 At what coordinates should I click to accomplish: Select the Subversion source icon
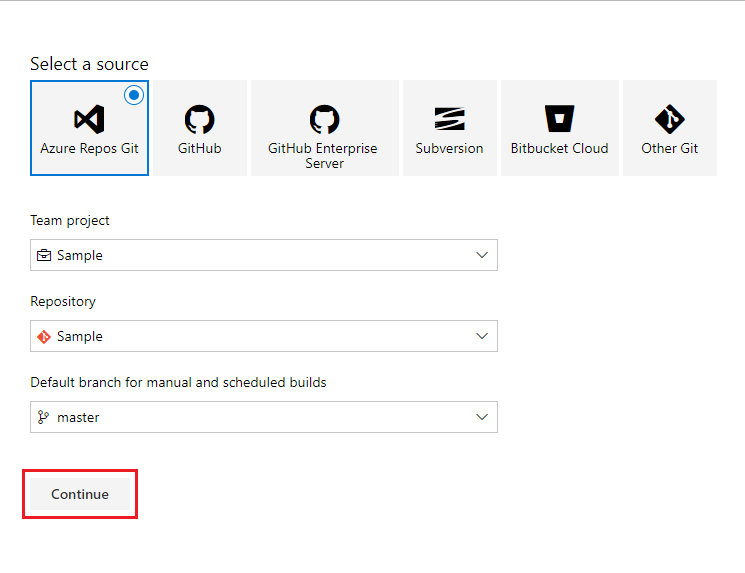[449, 118]
